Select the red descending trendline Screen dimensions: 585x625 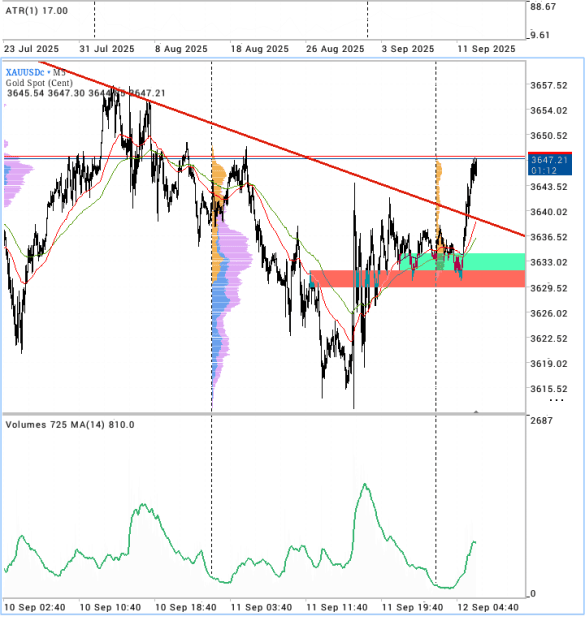279,149
